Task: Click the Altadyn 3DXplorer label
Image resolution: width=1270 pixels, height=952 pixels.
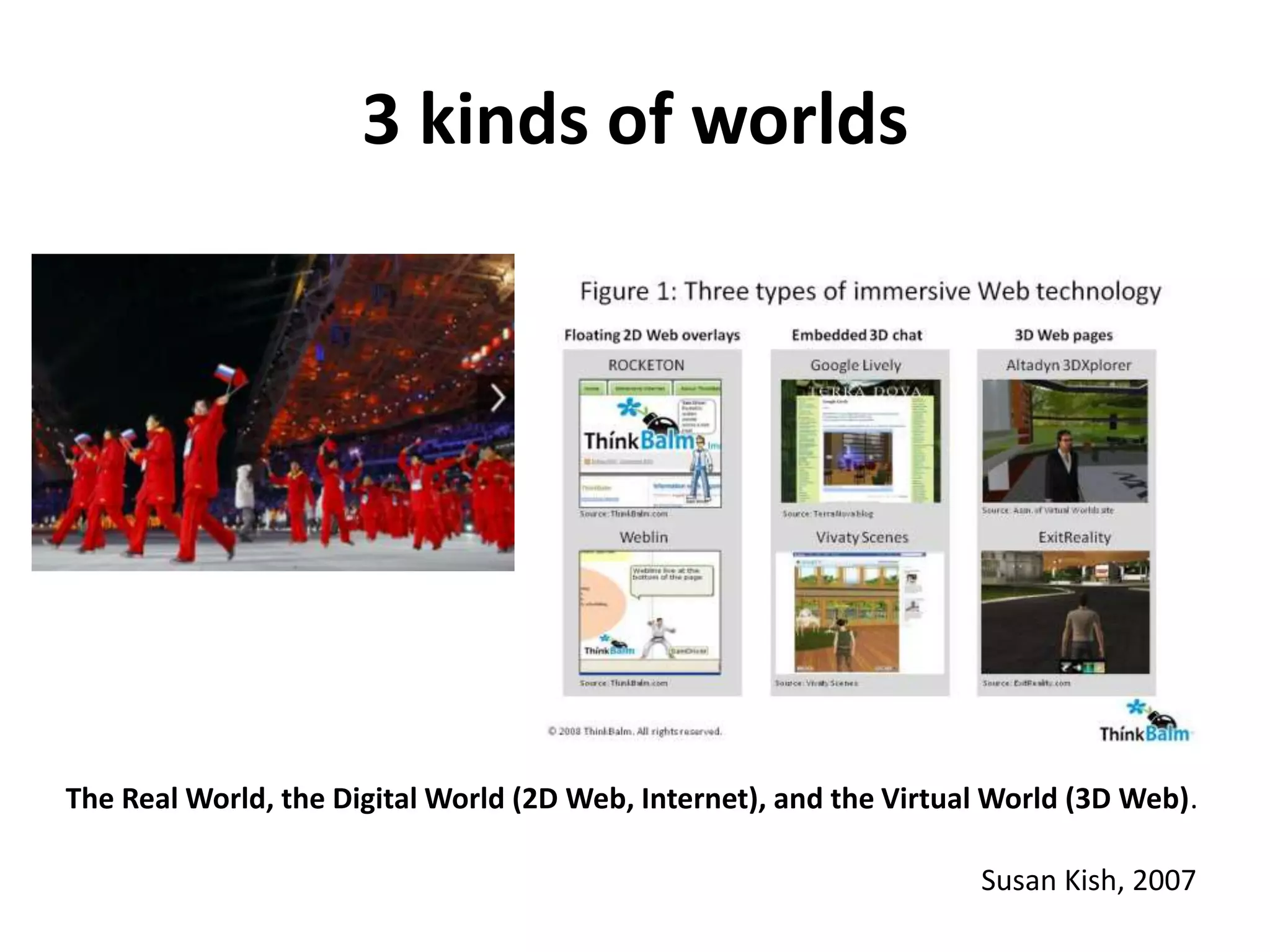Action: click(1068, 365)
